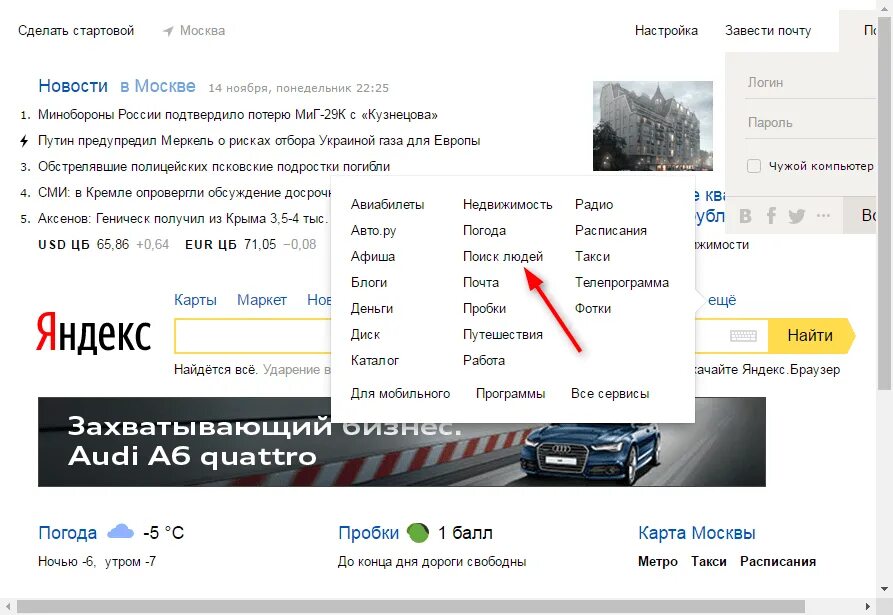893x615 pixels.
Task: Open Расписания in the popup menu
Action: coord(611,231)
